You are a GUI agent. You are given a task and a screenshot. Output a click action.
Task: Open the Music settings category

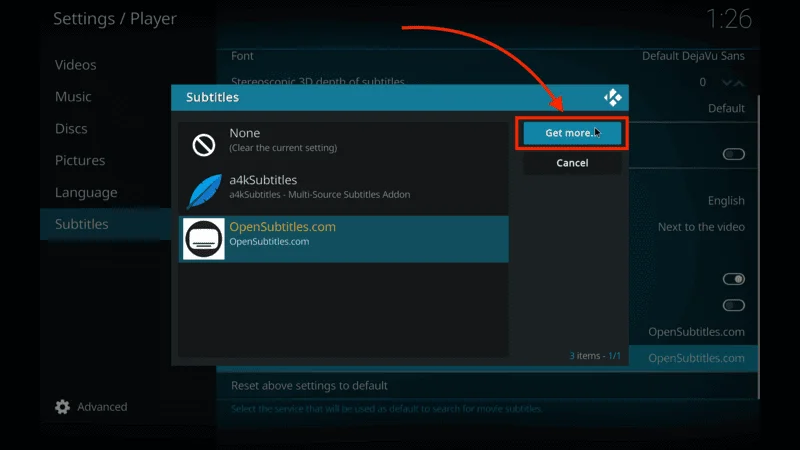[73, 96]
